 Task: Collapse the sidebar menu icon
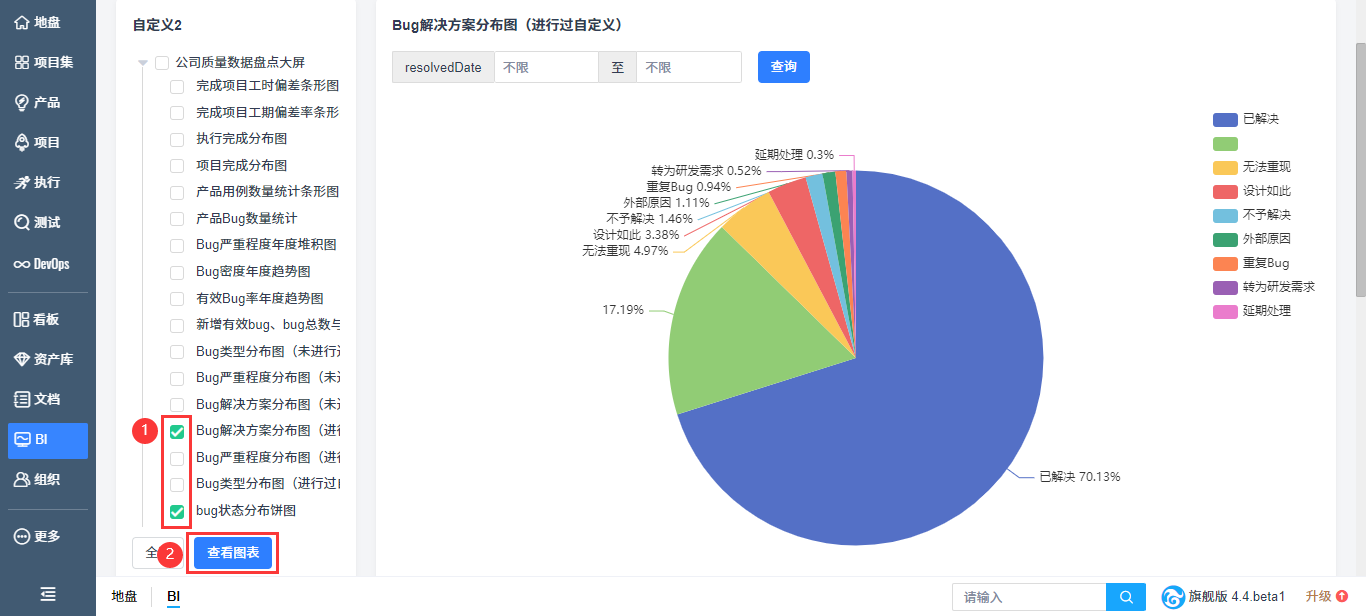tap(48, 594)
